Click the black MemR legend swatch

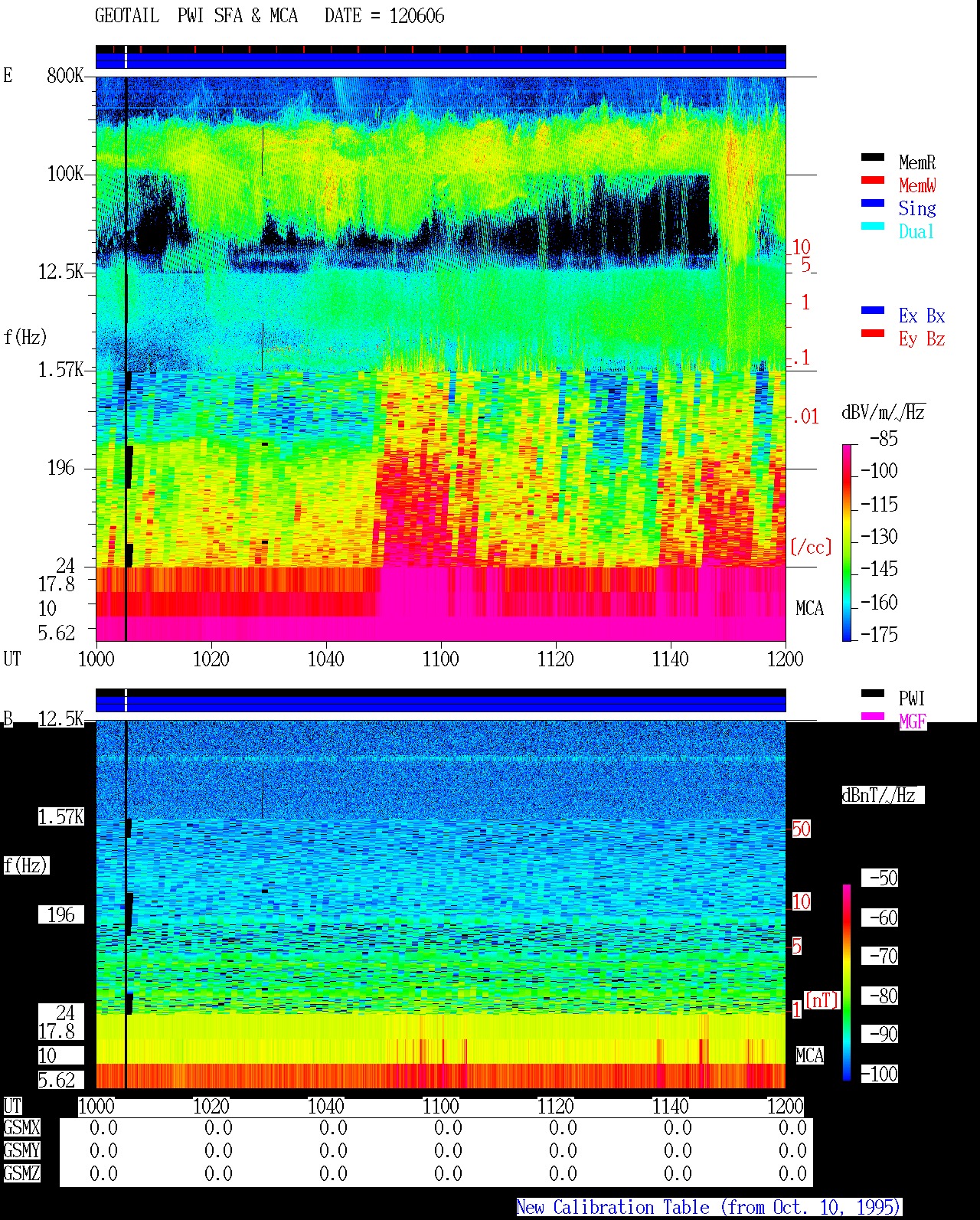click(x=873, y=158)
